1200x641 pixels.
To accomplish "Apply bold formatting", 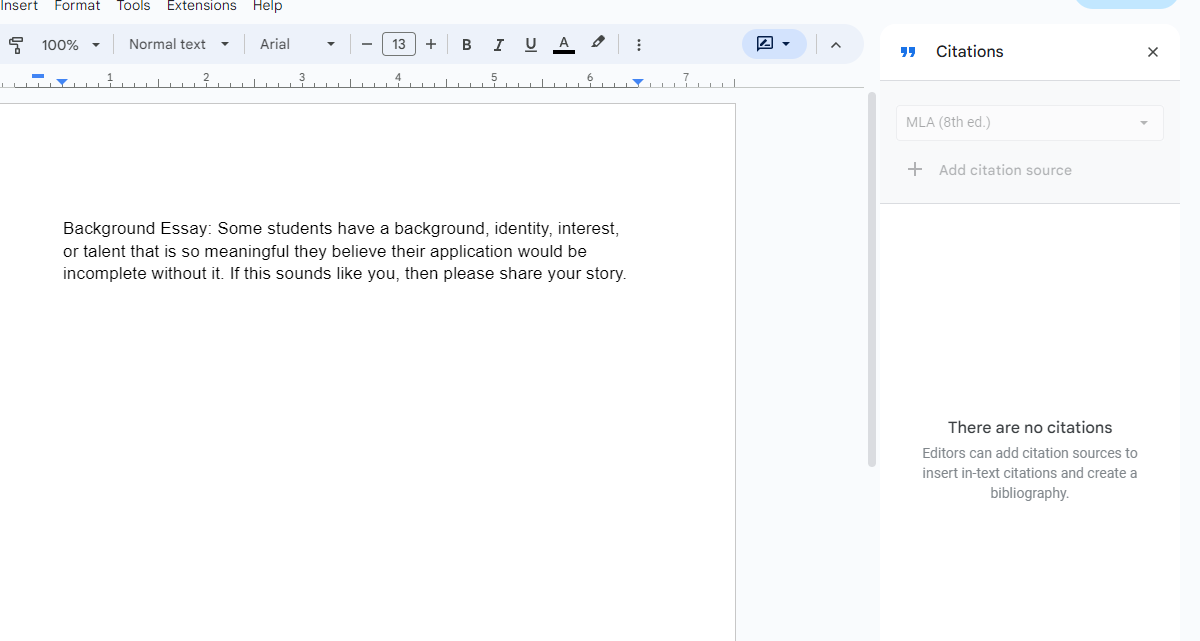I will click(x=466, y=44).
